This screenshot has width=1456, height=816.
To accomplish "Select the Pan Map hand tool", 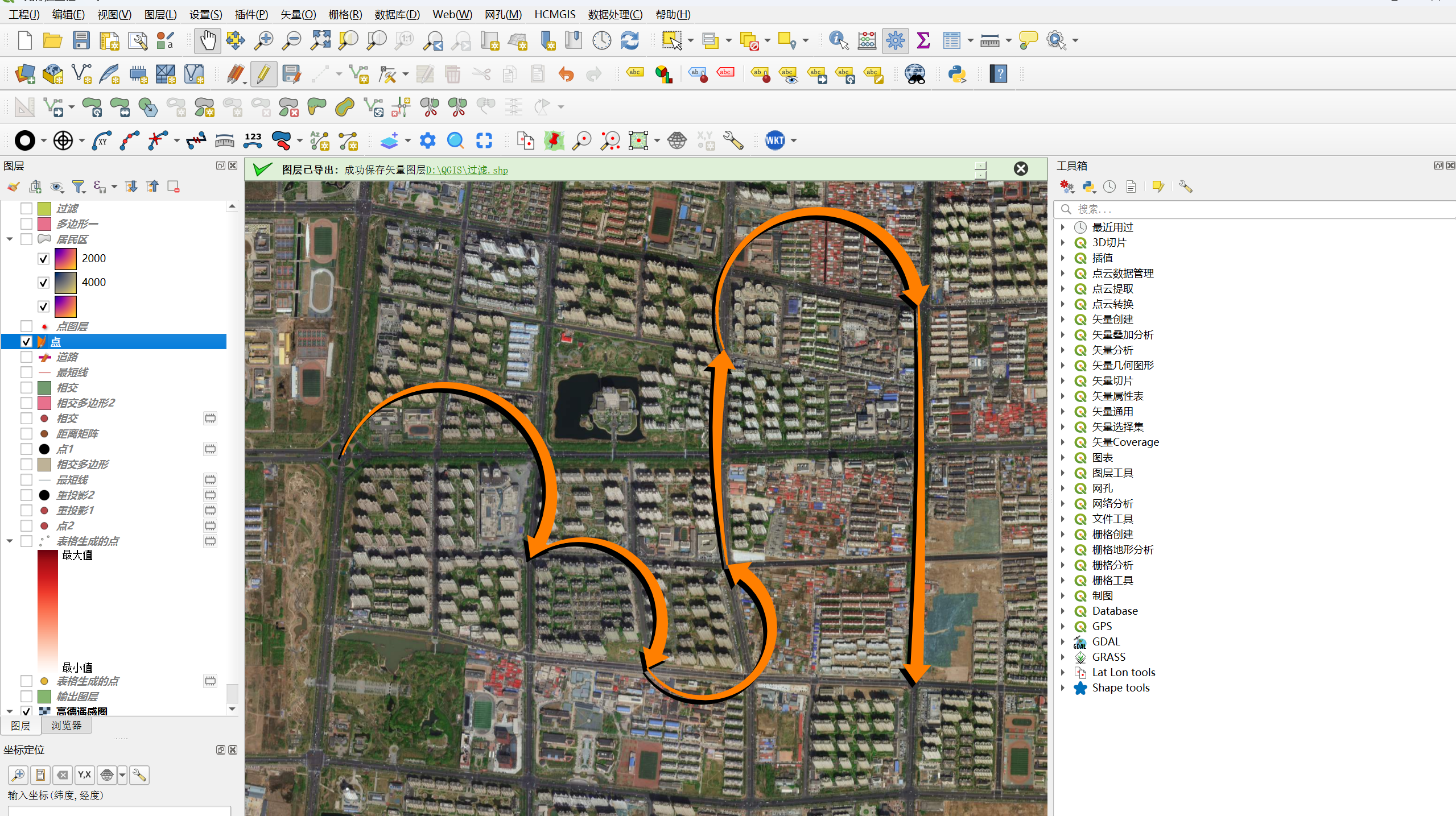I will tap(208, 40).
